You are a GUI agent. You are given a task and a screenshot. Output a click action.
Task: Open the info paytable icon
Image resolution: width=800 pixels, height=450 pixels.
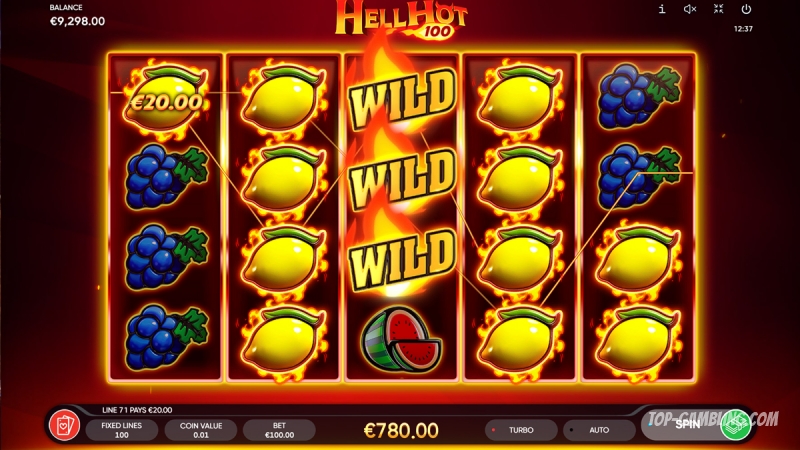(662, 9)
